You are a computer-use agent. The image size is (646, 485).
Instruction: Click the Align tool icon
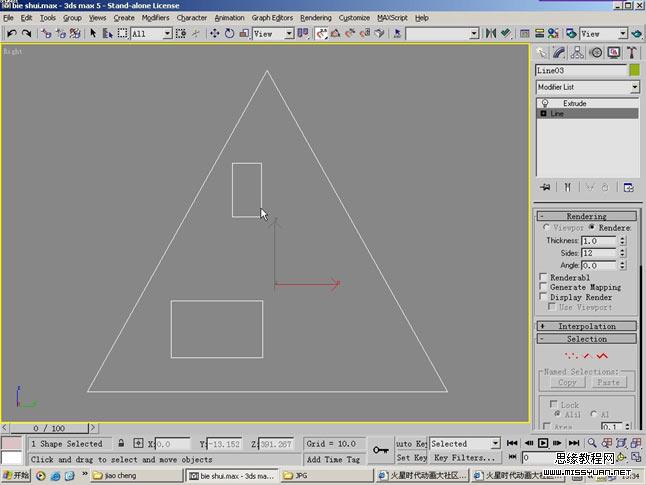pyautogui.click(x=506, y=33)
